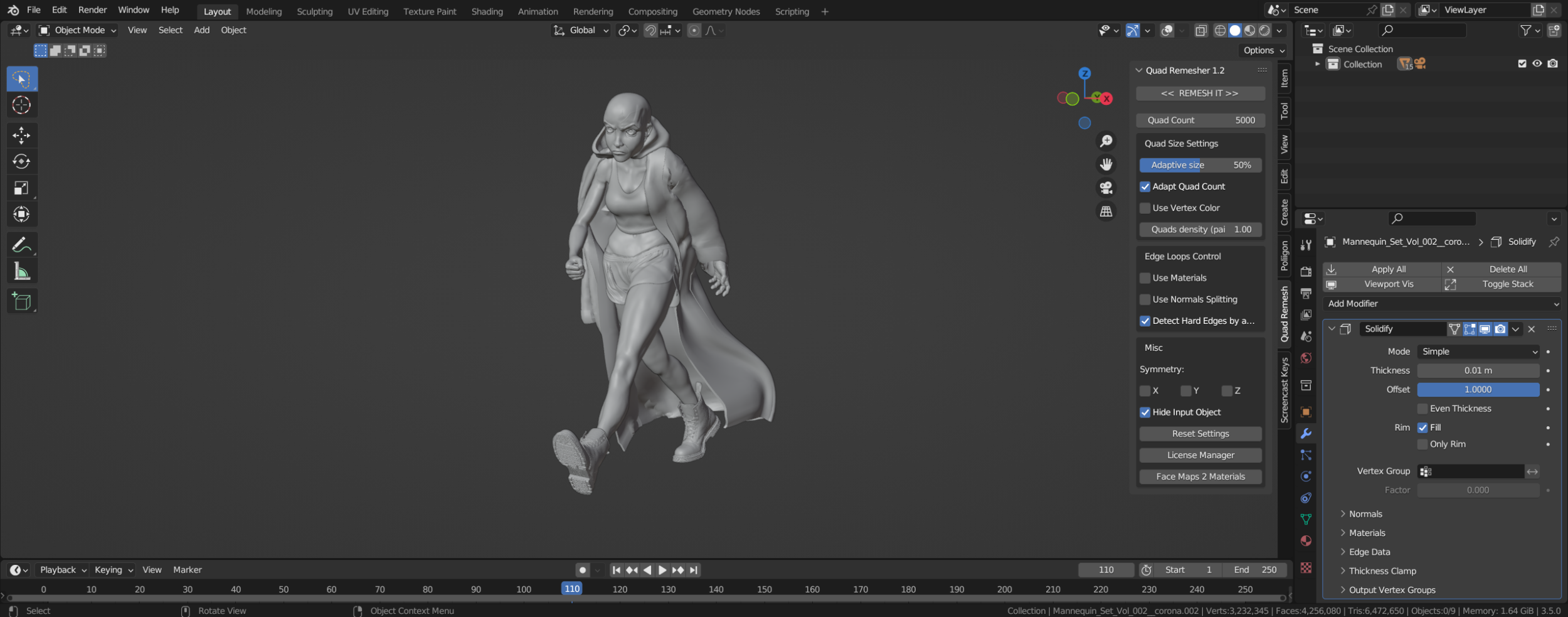Activate the Rotate tool
Viewport: 1568px width, 617px height.
[21, 162]
